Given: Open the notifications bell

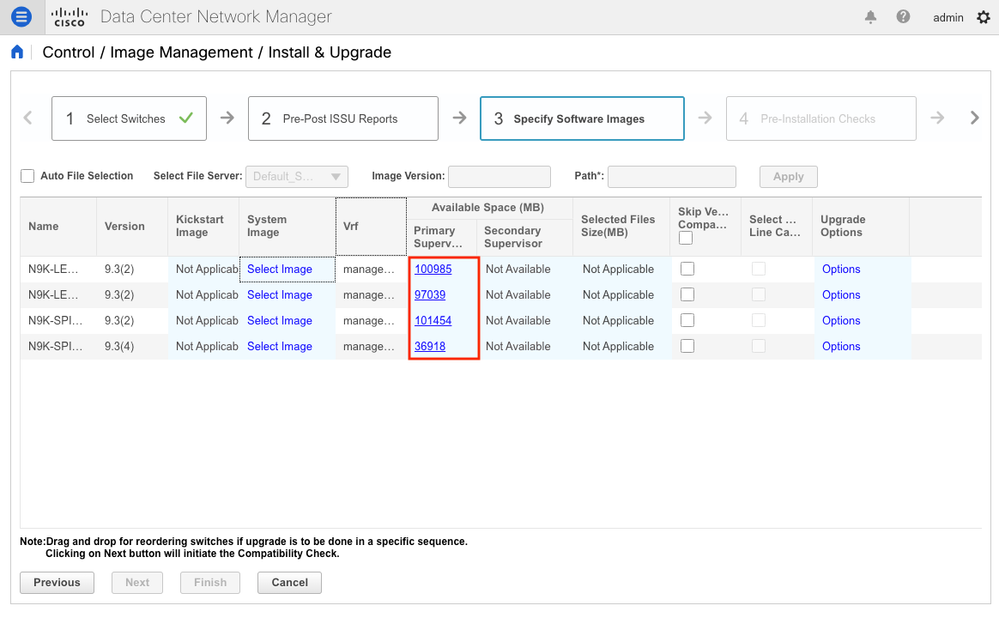Looking at the screenshot, I should click(x=870, y=17).
